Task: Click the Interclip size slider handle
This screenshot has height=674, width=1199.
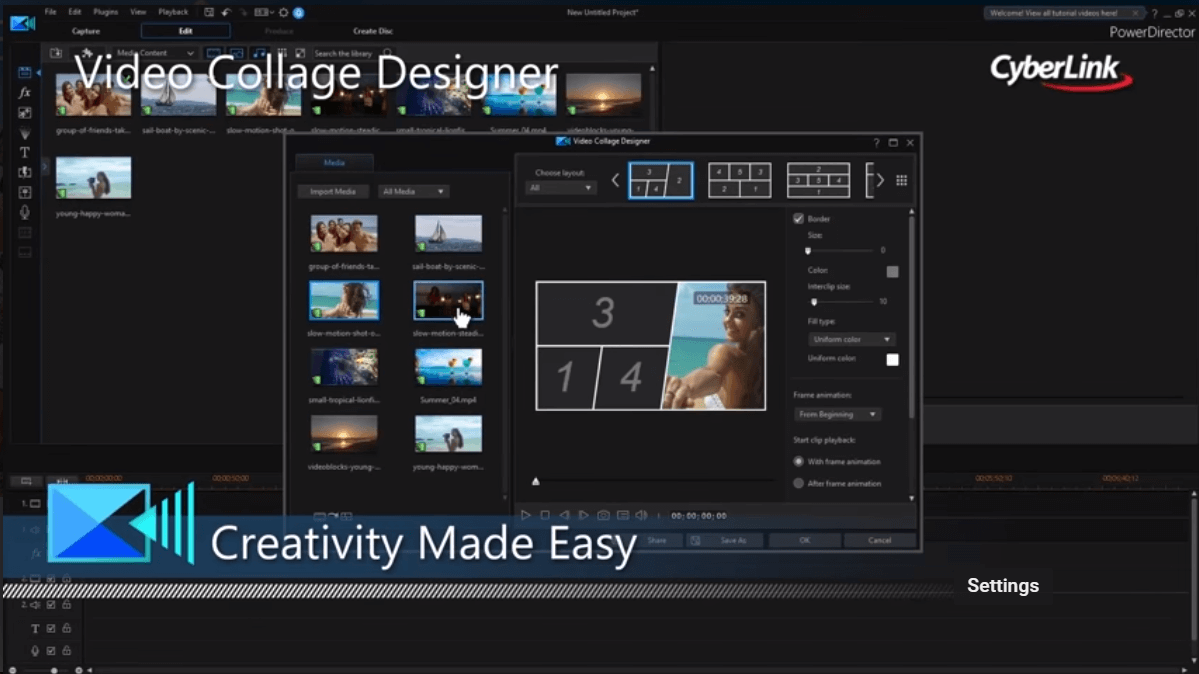Action: pyautogui.click(x=814, y=302)
